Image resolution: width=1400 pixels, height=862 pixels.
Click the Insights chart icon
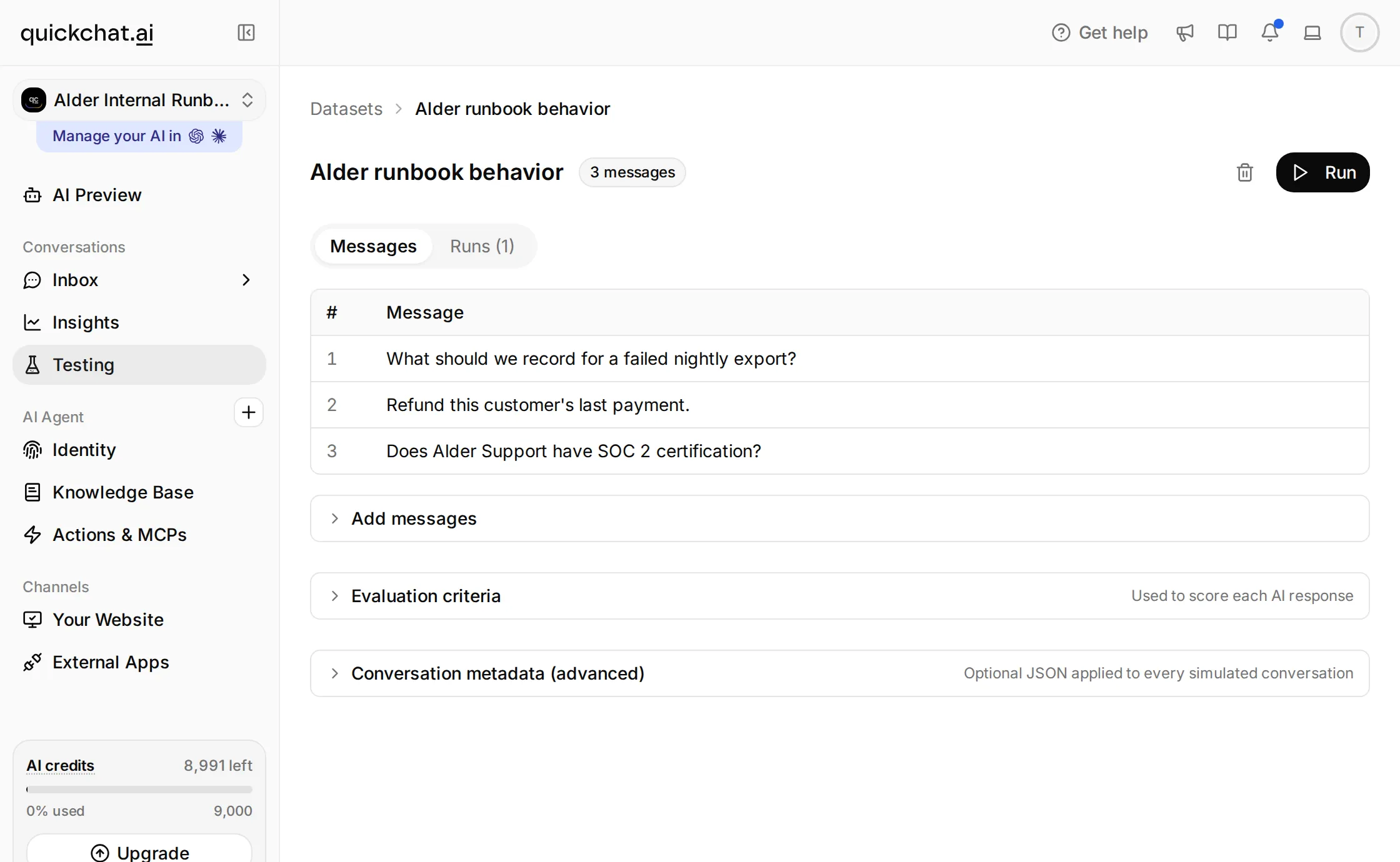point(32,323)
